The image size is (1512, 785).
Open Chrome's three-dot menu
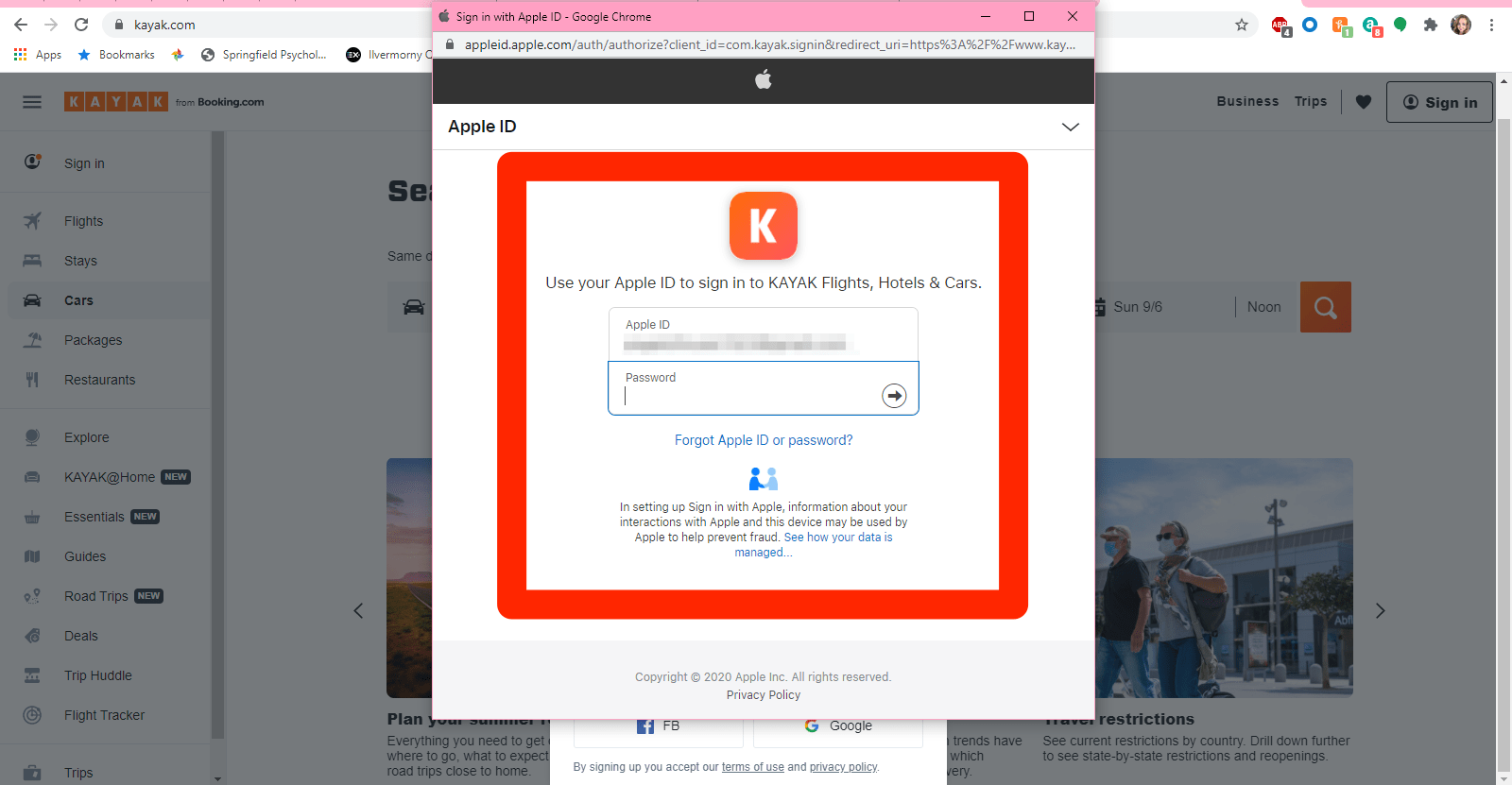[x=1491, y=26]
